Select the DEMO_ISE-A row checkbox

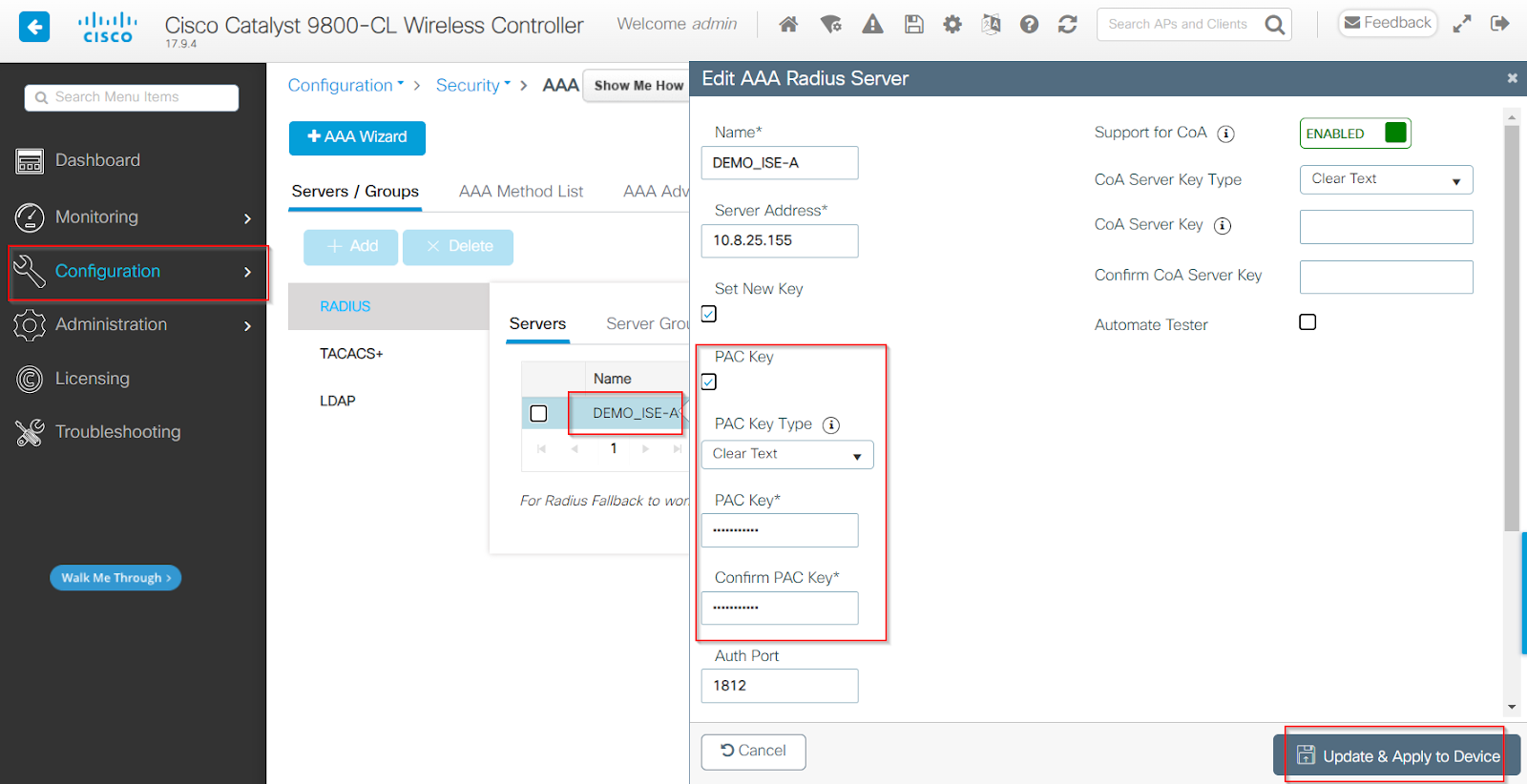tap(538, 413)
